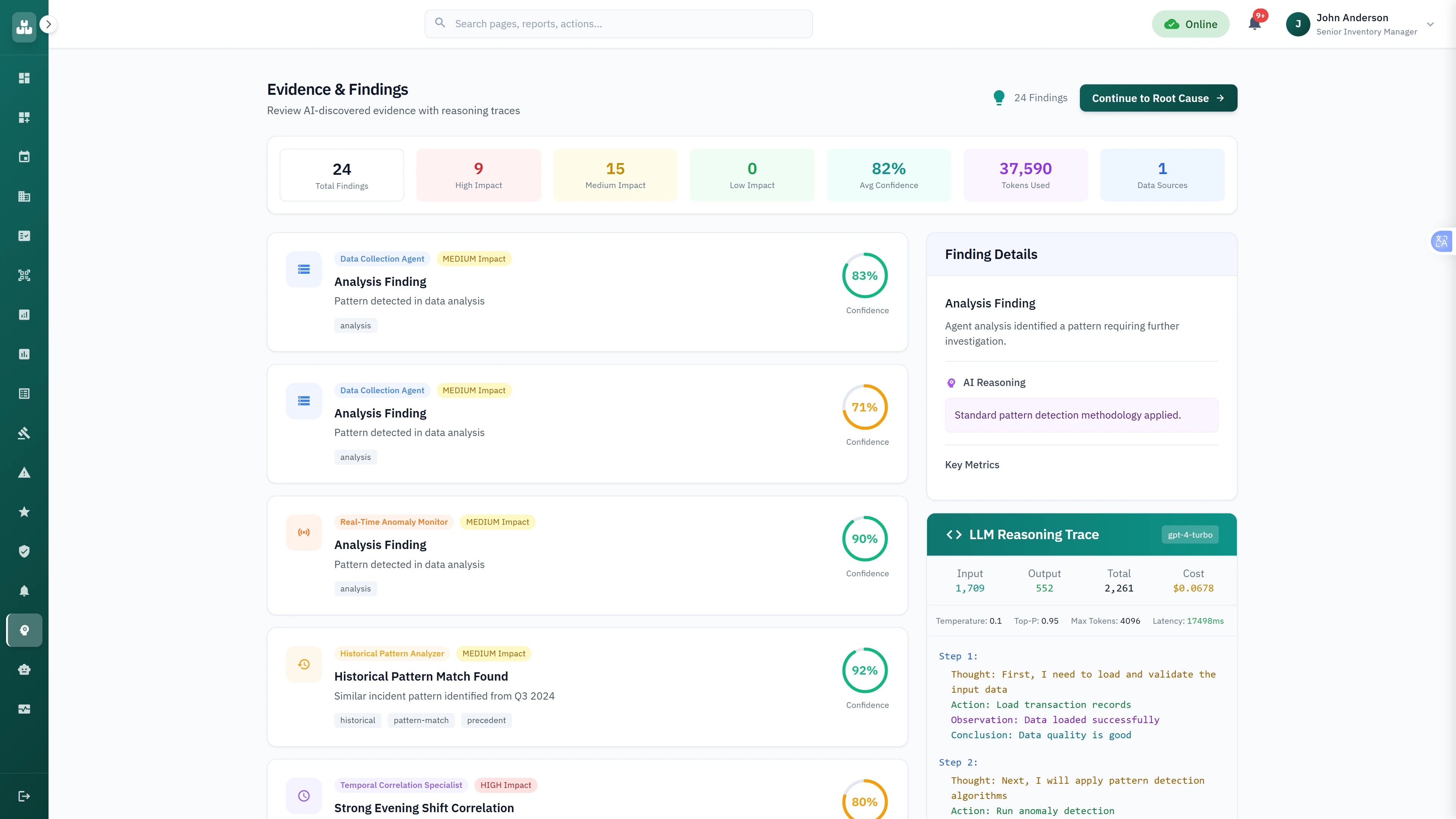Open notifications showing 9+ badge
Image resolution: width=1456 pixels, height=819 pixels.
[x=1255, y=24]
